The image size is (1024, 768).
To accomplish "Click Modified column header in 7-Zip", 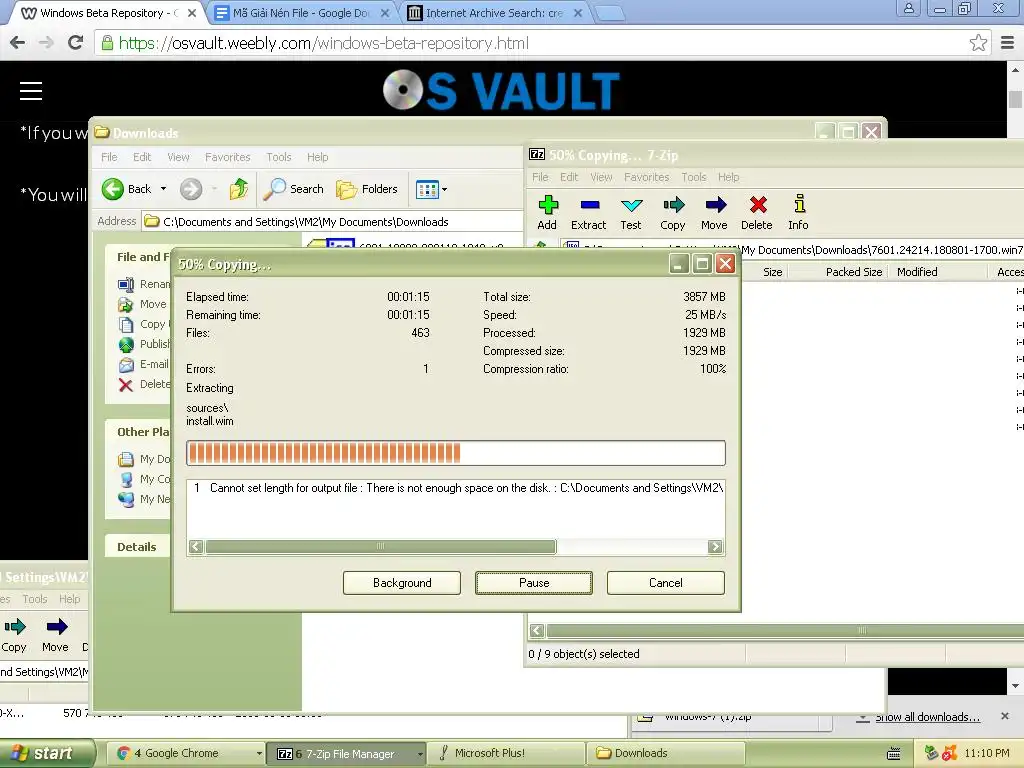I will point(937,272).
